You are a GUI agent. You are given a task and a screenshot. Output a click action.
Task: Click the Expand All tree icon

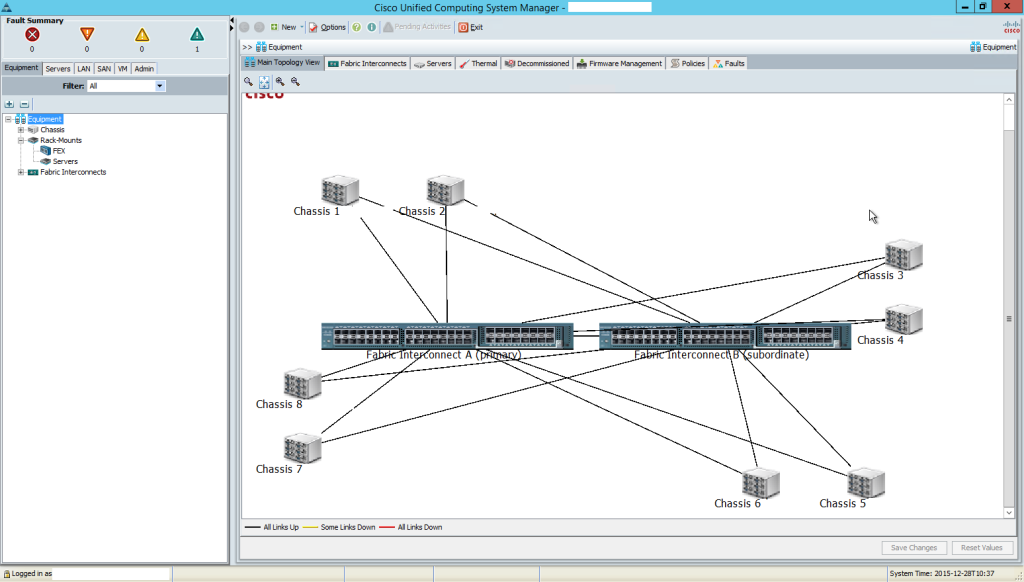9,105
